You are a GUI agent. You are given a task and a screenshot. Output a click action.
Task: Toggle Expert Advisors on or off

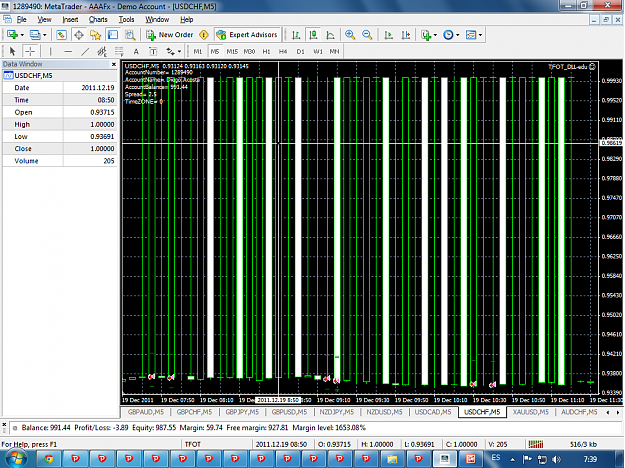coord(247,35)
